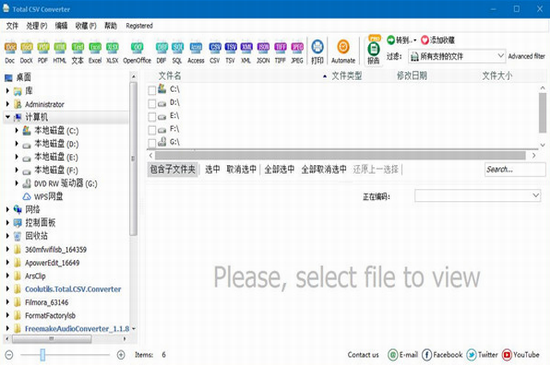This screenshot has height=365, width=550.
Task: Open the YouTube link
Action: [521, 355]
